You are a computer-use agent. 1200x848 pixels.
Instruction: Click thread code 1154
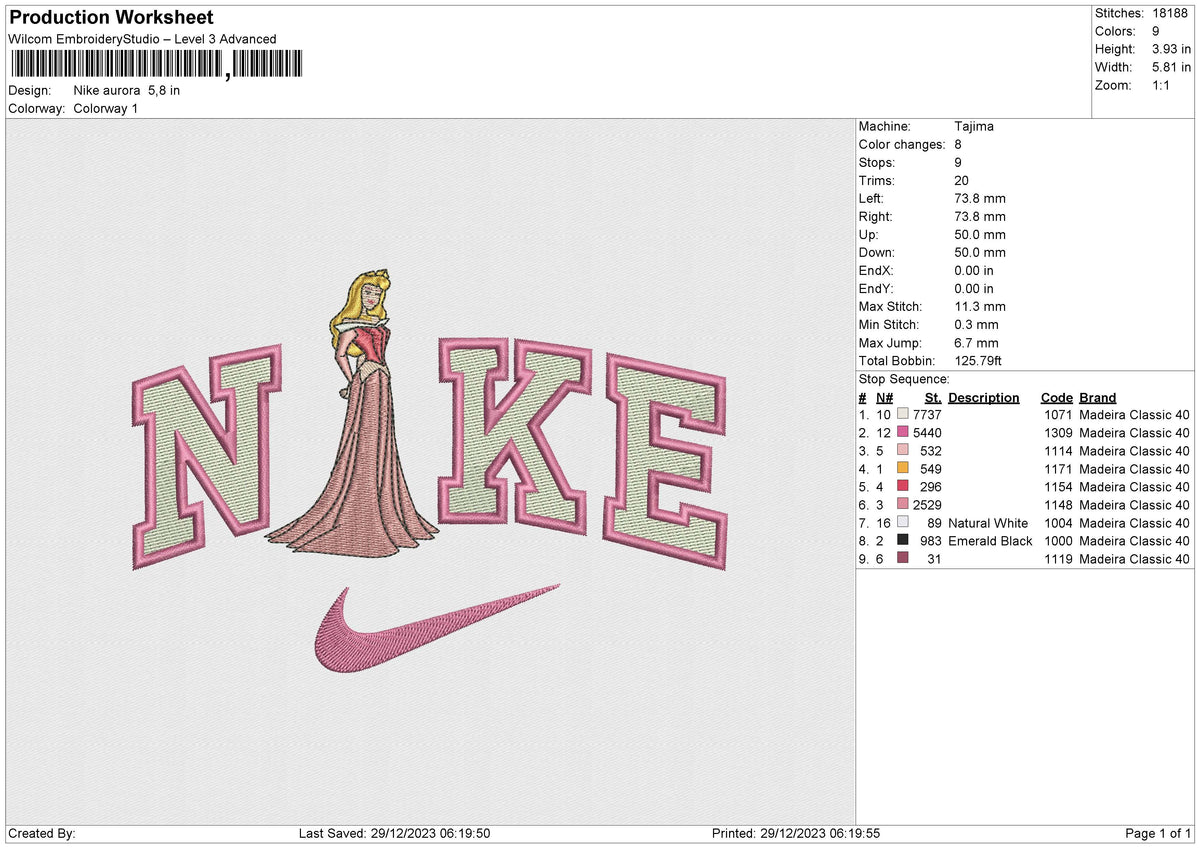tap(1058, 486)
